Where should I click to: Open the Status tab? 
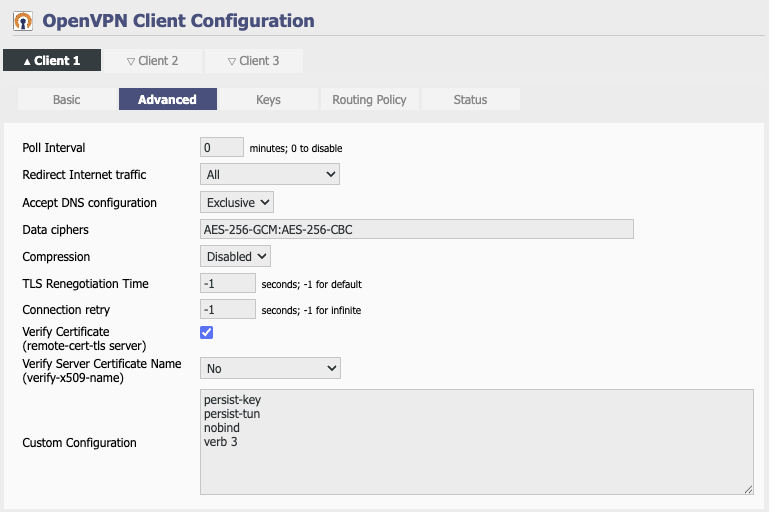[x=471, y=99]
